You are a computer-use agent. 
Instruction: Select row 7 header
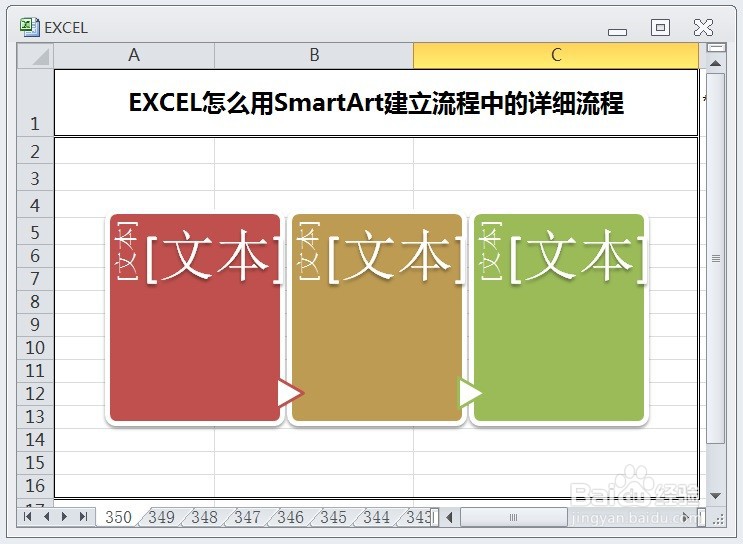[36, 279]
